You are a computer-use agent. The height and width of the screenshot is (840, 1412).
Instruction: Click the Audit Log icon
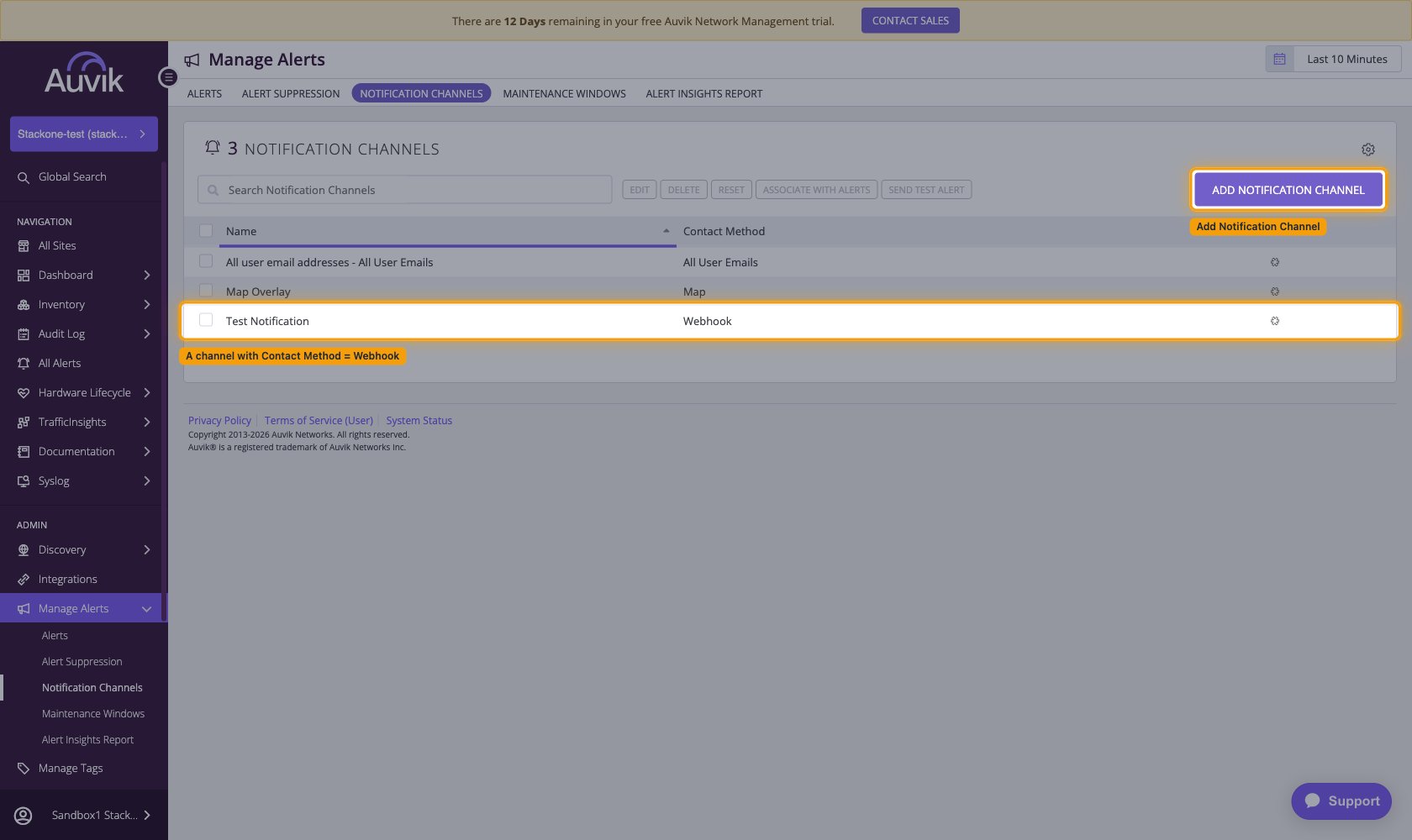[x=24, y=334]
